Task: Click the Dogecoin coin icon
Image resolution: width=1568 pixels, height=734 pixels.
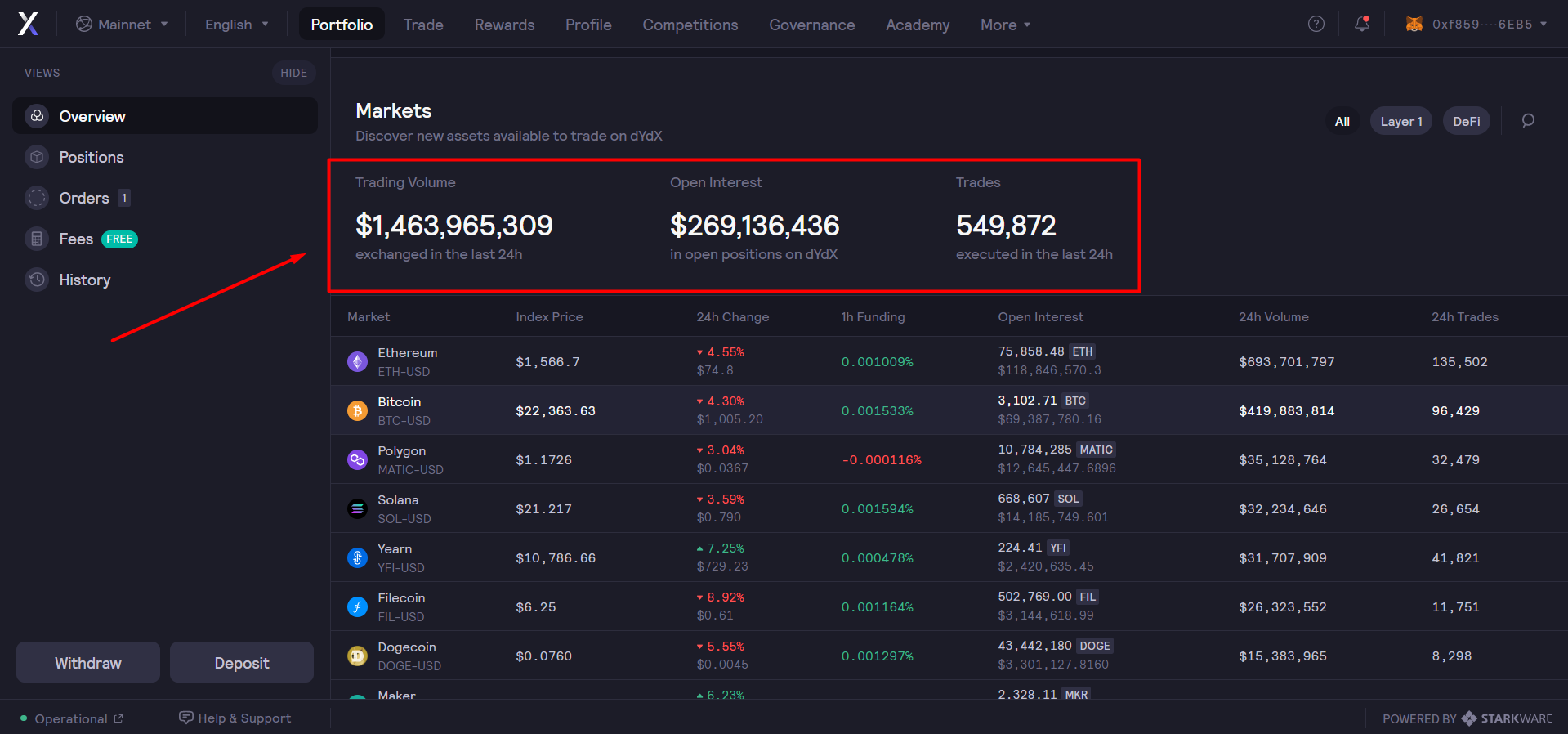Action: click(357, 656)
